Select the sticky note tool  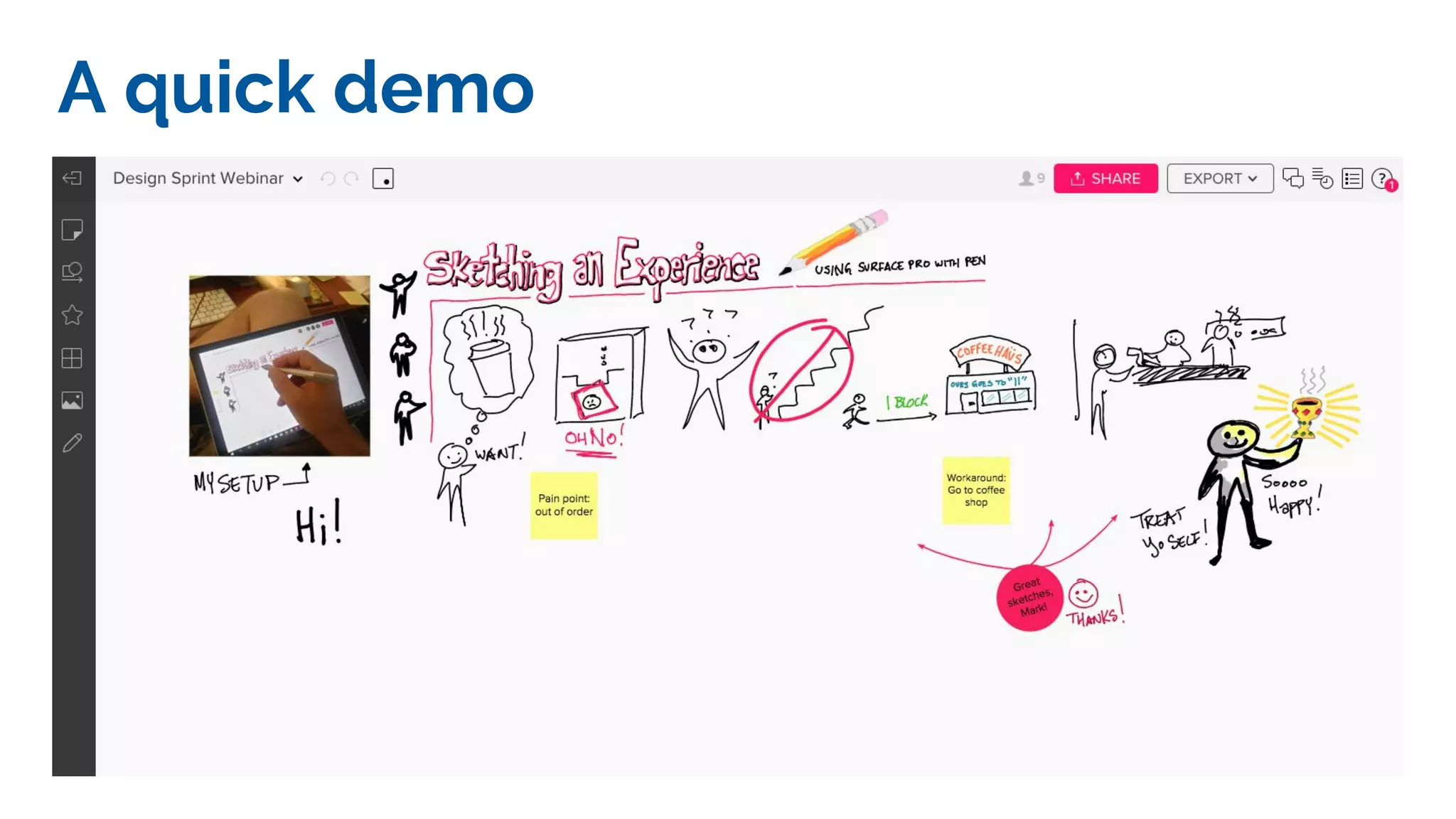72,230
